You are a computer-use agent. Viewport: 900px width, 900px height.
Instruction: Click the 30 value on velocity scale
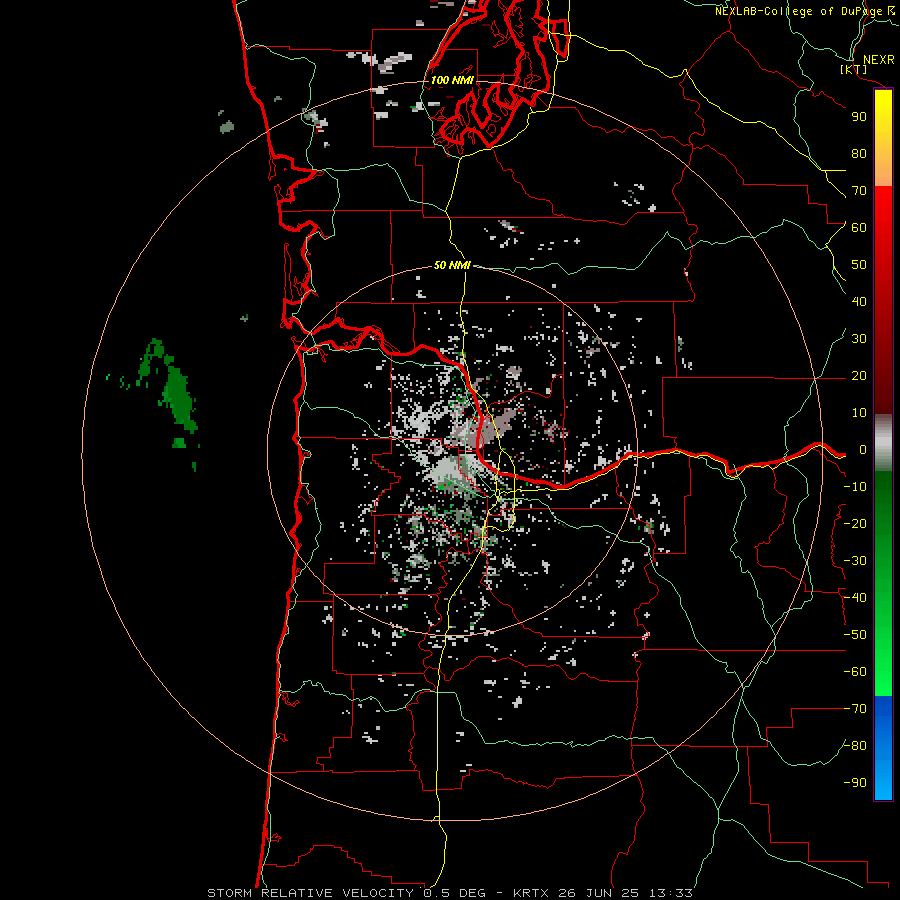859,339
